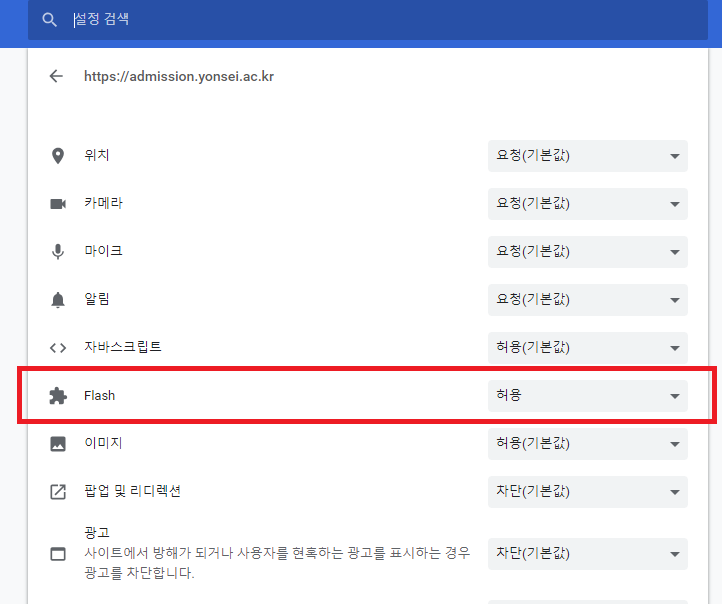Open the 마이크 permission dropdown

point(588,252)
